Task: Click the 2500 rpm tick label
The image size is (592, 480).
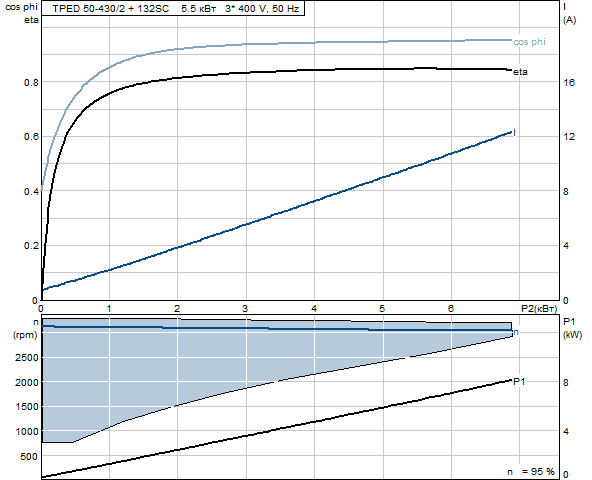Action: coord(27,357)
